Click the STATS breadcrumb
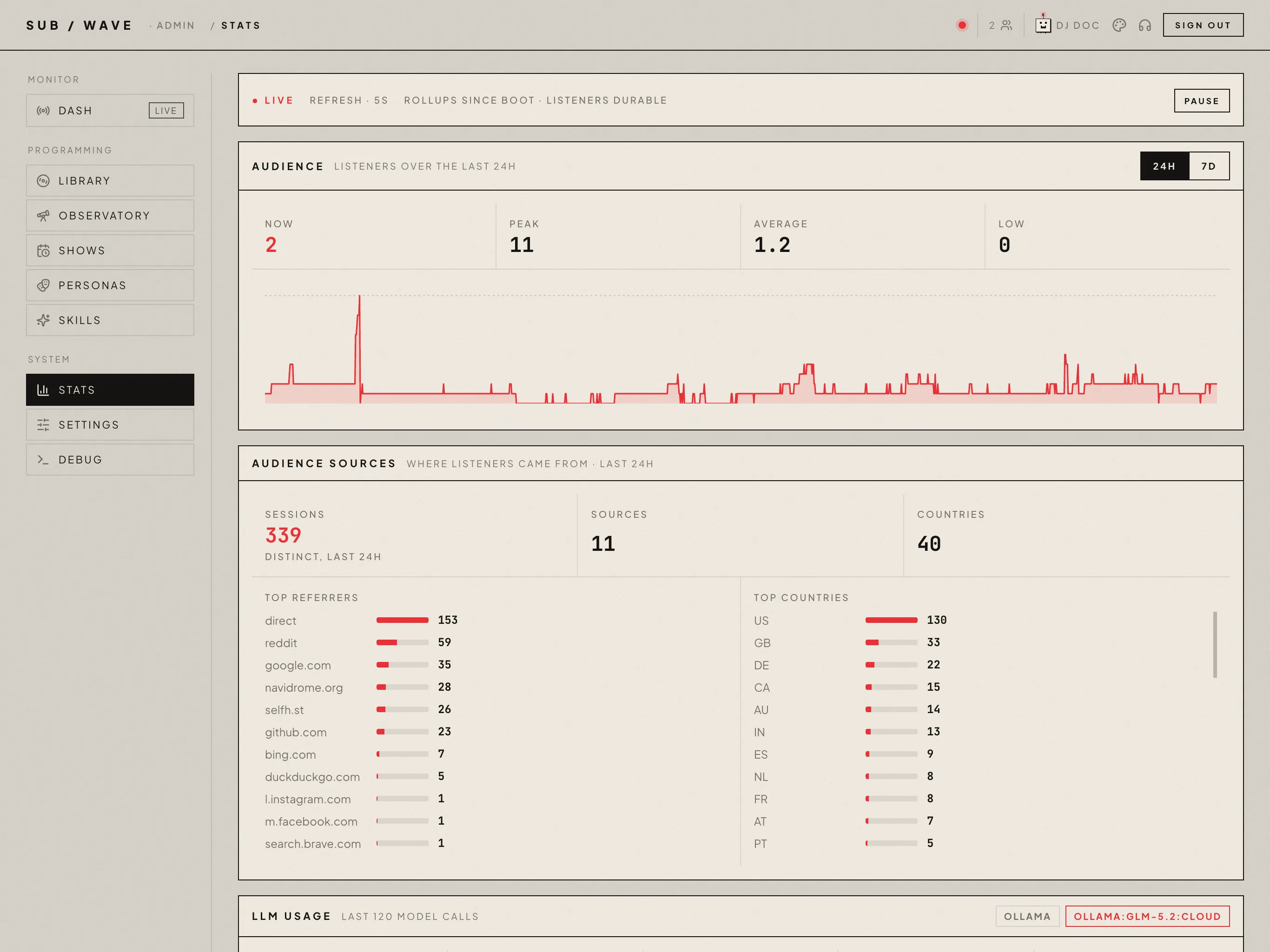Screen dimensions: 1270x952 coord(241,25)
